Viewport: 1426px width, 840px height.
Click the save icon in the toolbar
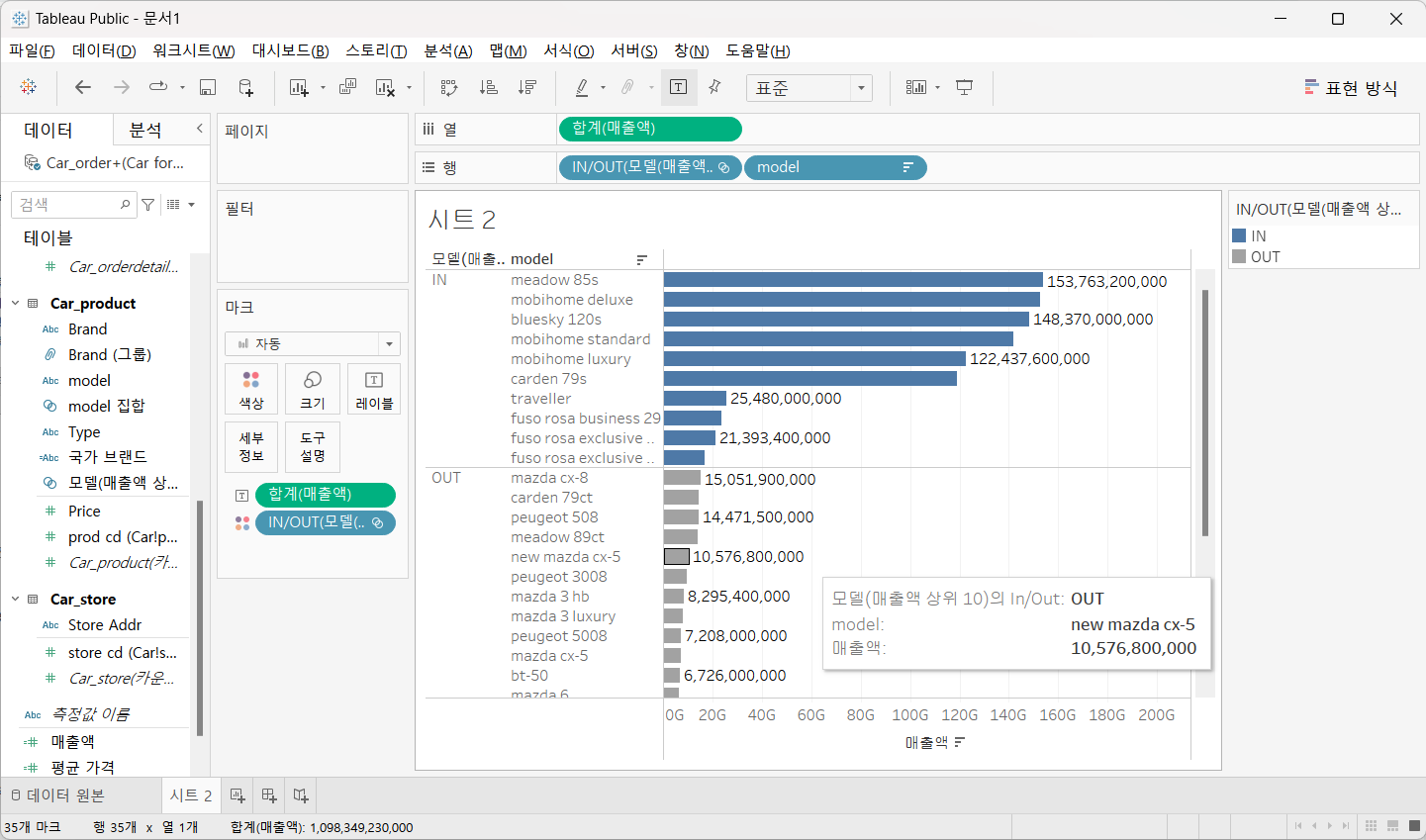tap(208, 87)
